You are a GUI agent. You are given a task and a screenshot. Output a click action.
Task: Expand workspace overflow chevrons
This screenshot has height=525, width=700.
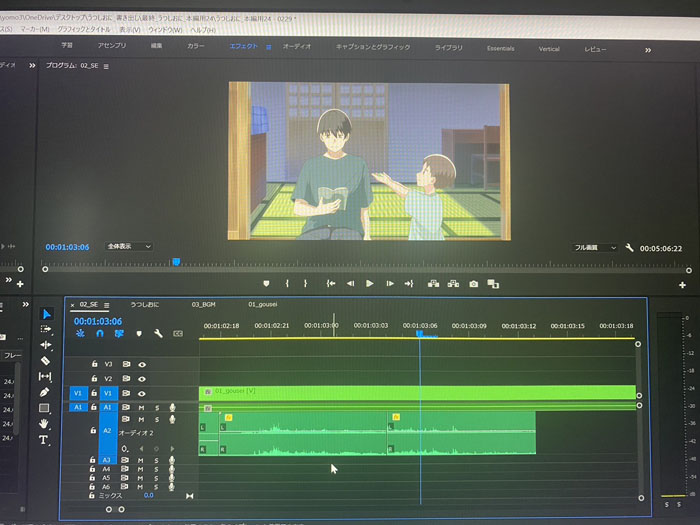648,50
